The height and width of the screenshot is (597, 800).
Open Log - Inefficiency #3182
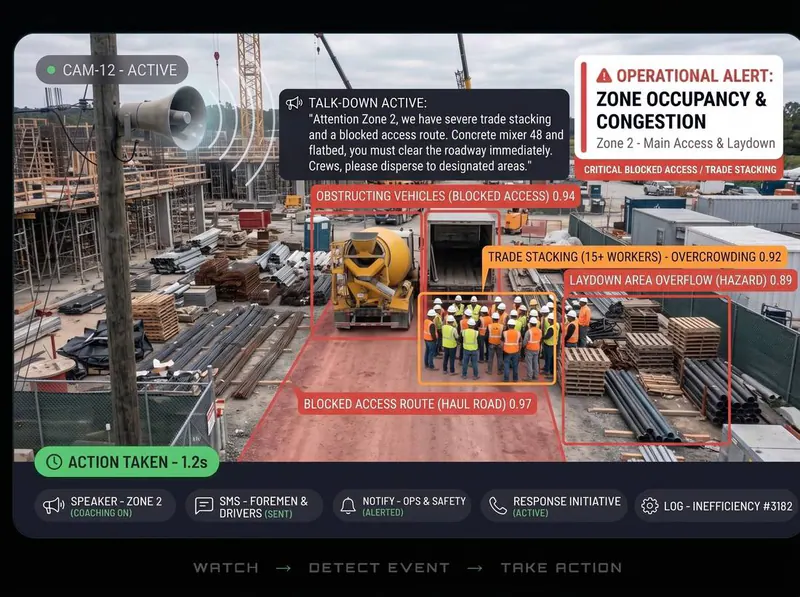click(x=717, y=506)
